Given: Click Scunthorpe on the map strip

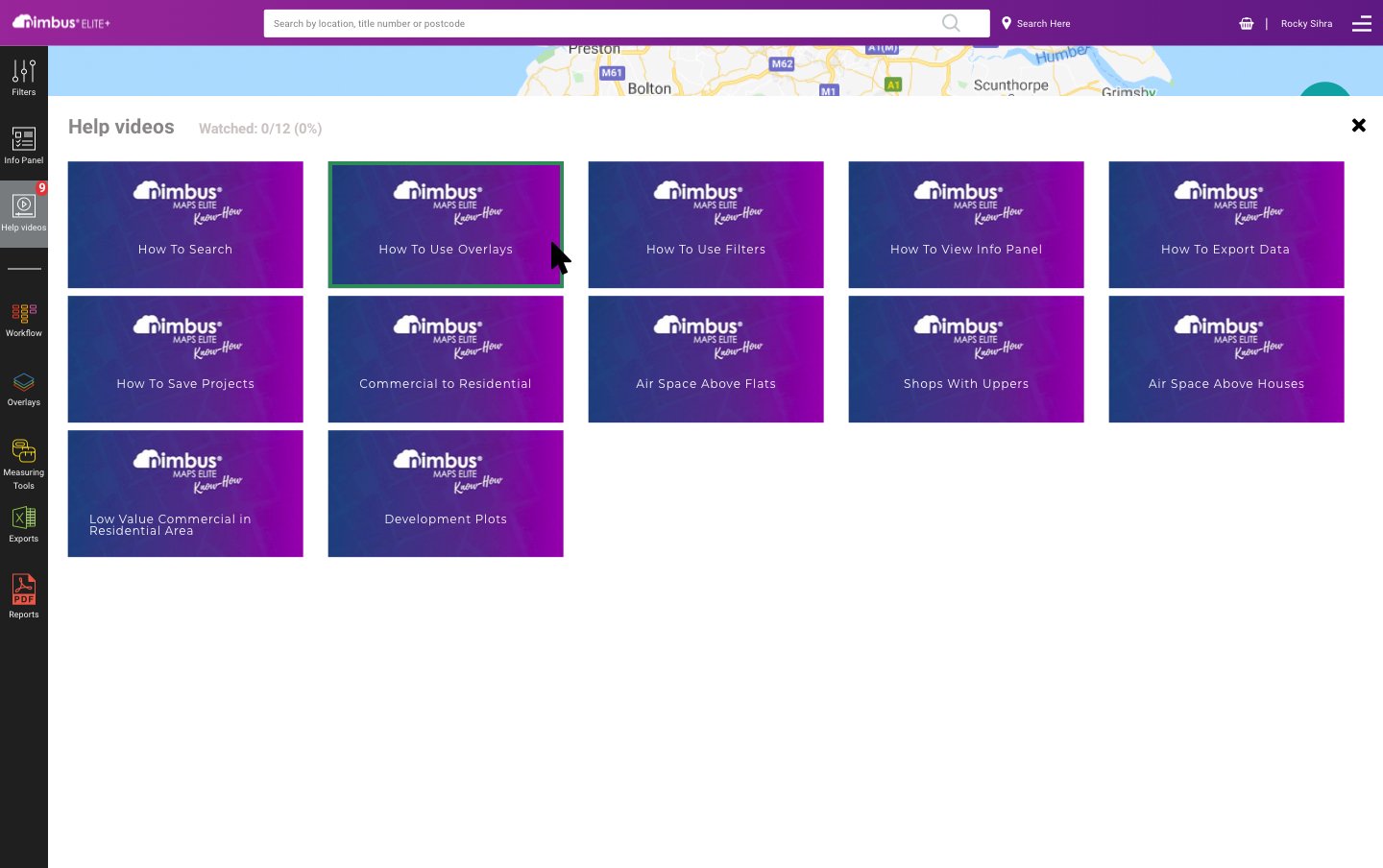Looking at the screenshot, I should tap(1011, 85).
